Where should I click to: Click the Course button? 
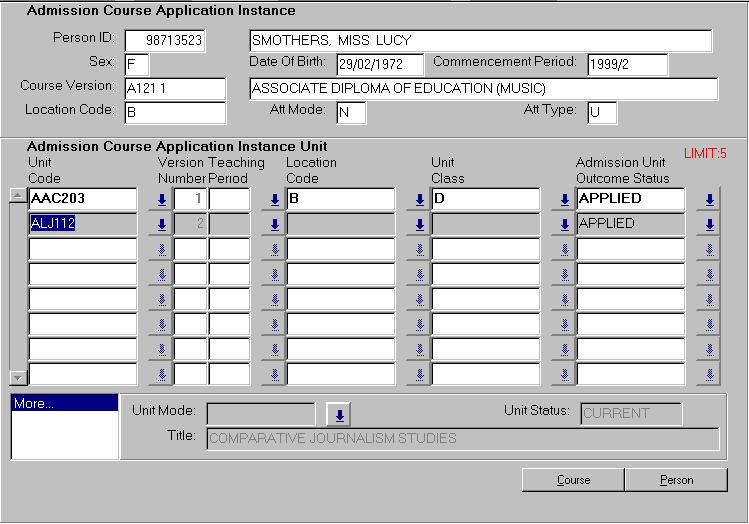pos(573,480)
